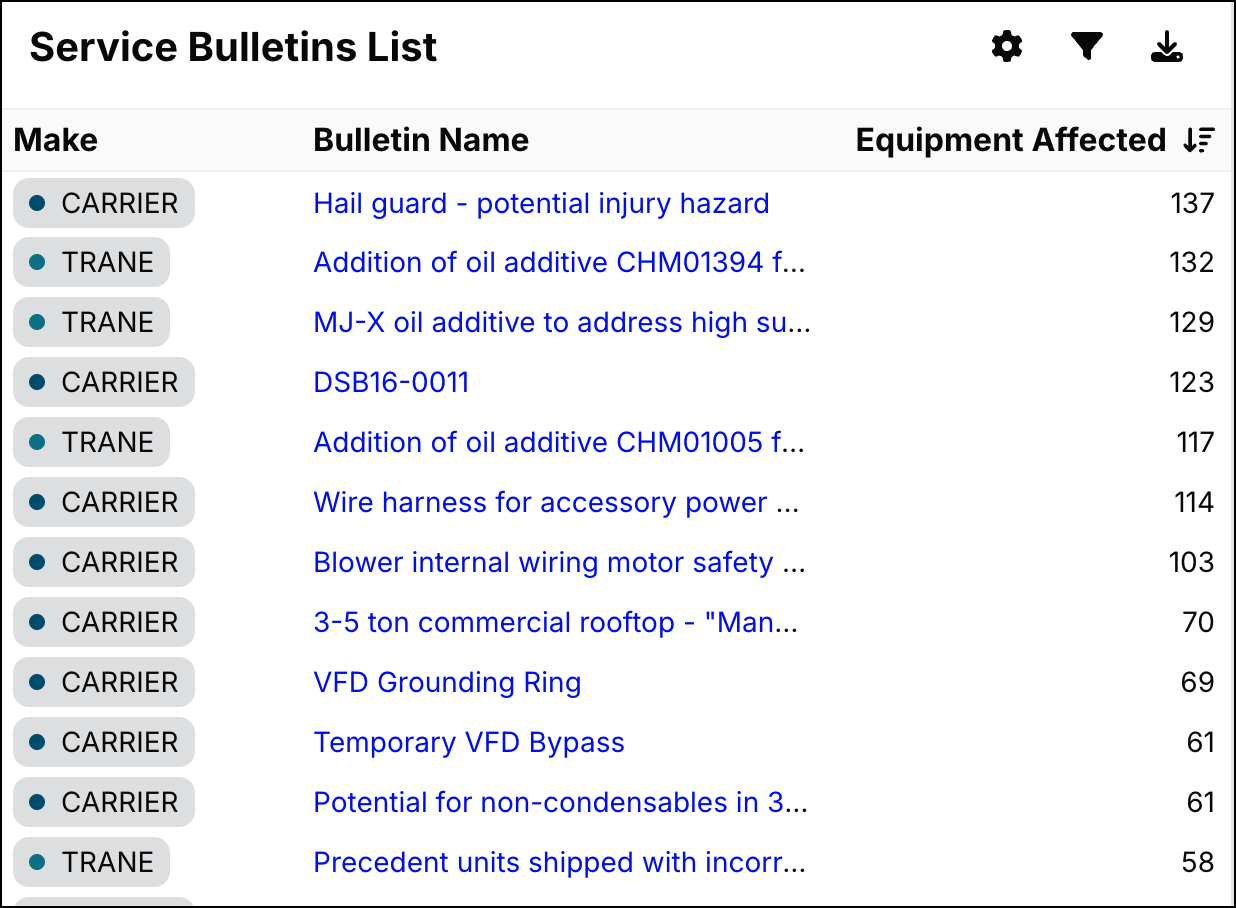The height and width of the screenshot is (908, 1236).
Task: Open the CHM01005 oil additive bulletin
Action: (559, 442)
